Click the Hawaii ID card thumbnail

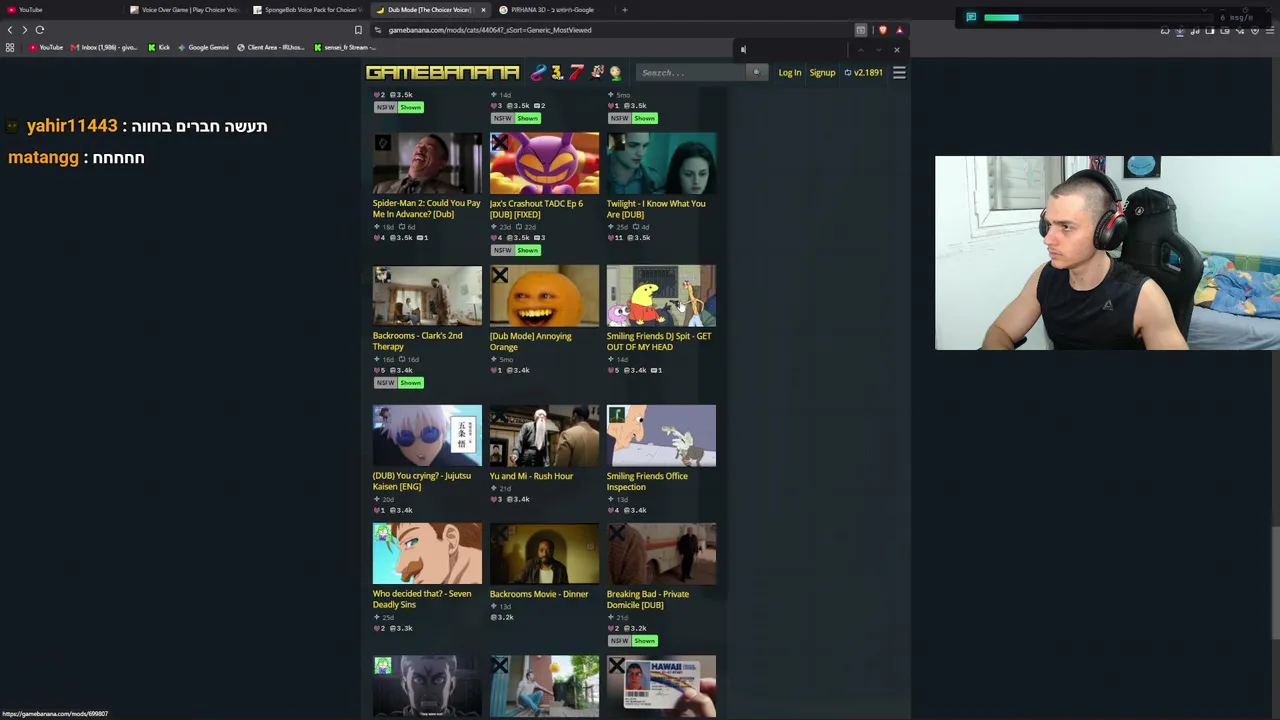(661, 686)
